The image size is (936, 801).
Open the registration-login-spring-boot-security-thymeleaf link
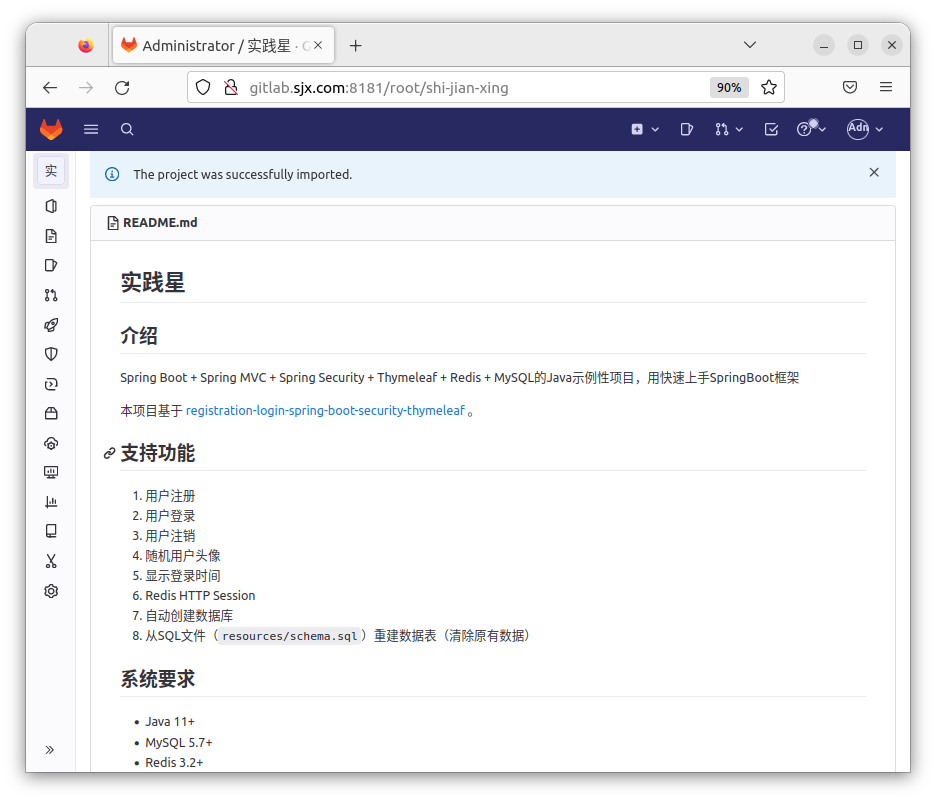[325, 410]
